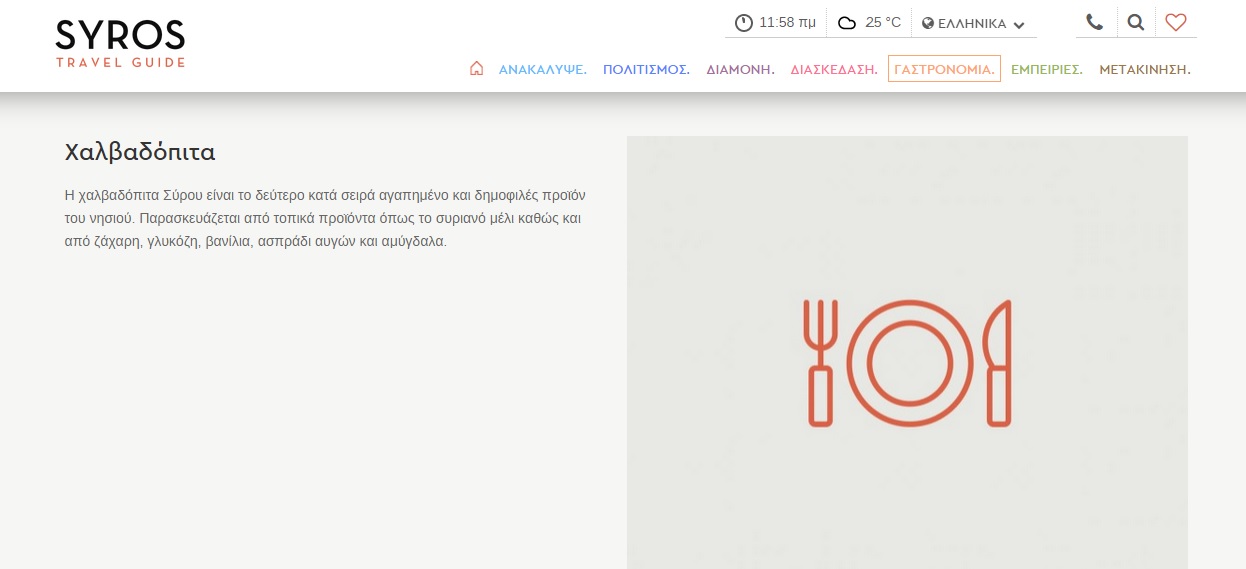
Task: Click the clock icon beside time
Action: 743,23
